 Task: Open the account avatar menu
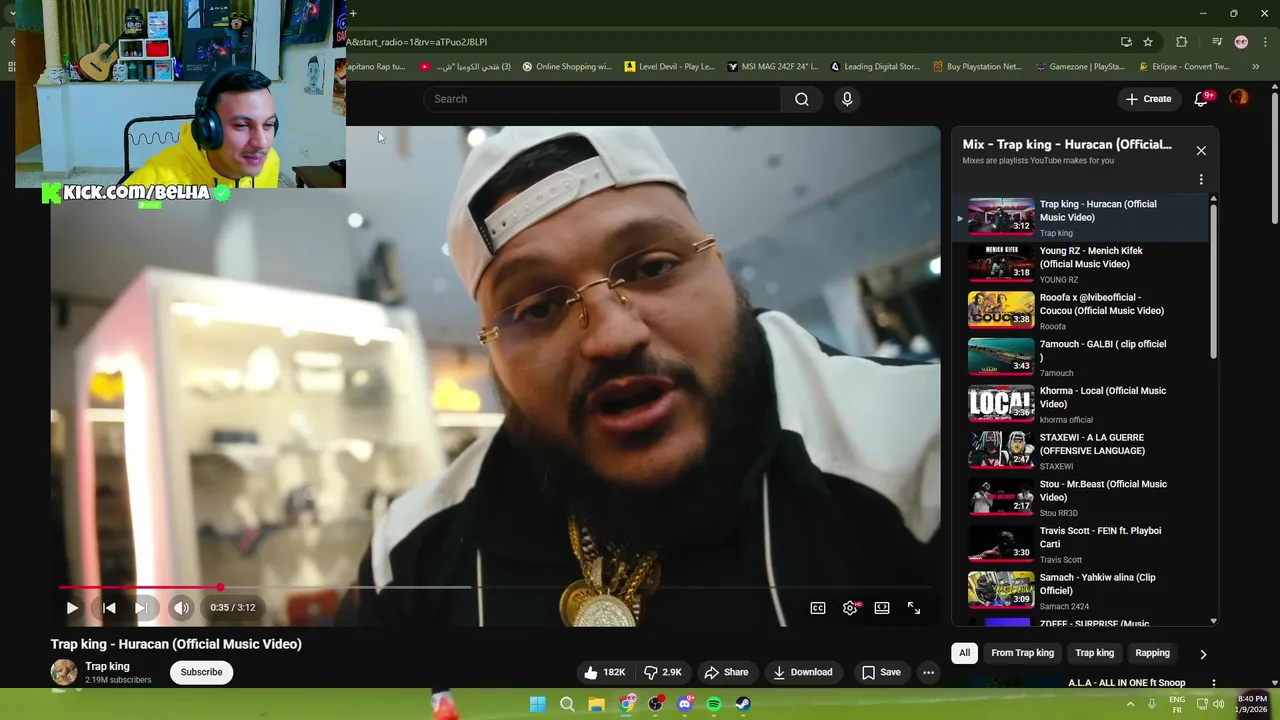pos(1239,98)
